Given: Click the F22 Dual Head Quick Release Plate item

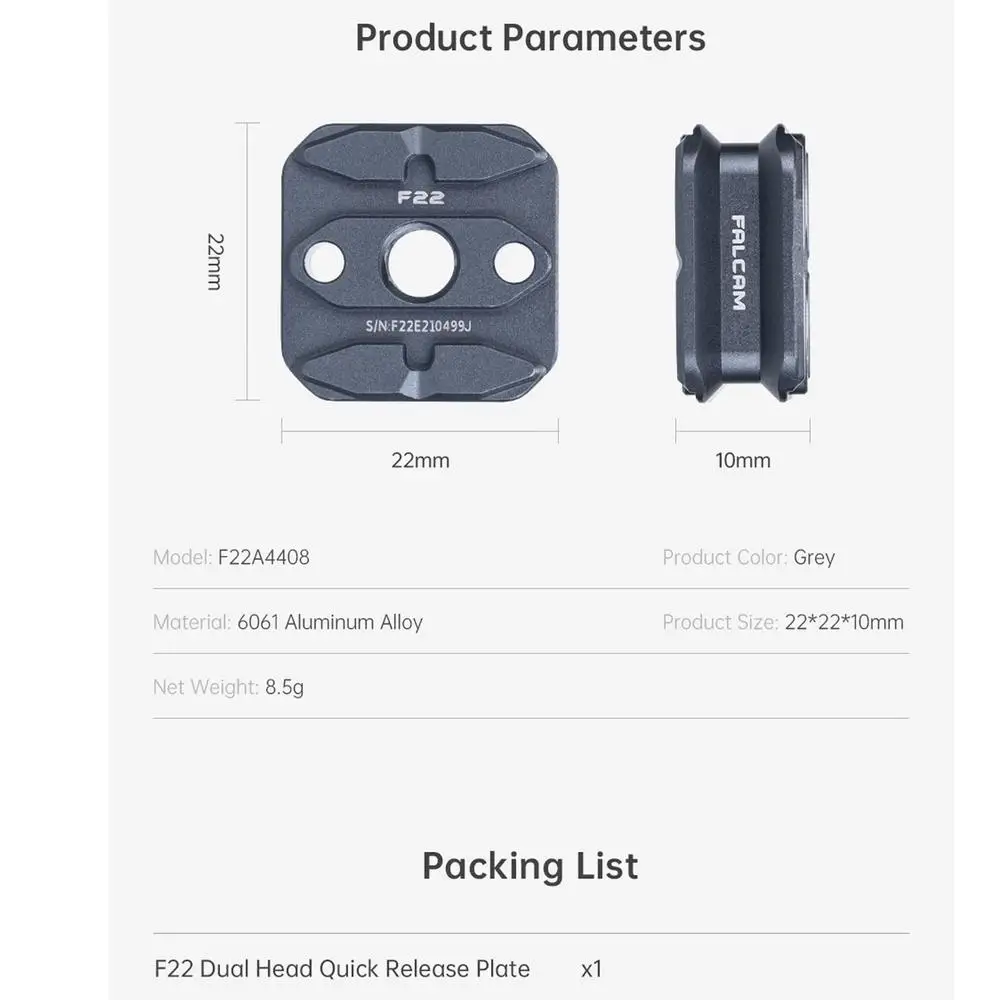Looking at the screenshot, I should [x=342, y=968].
